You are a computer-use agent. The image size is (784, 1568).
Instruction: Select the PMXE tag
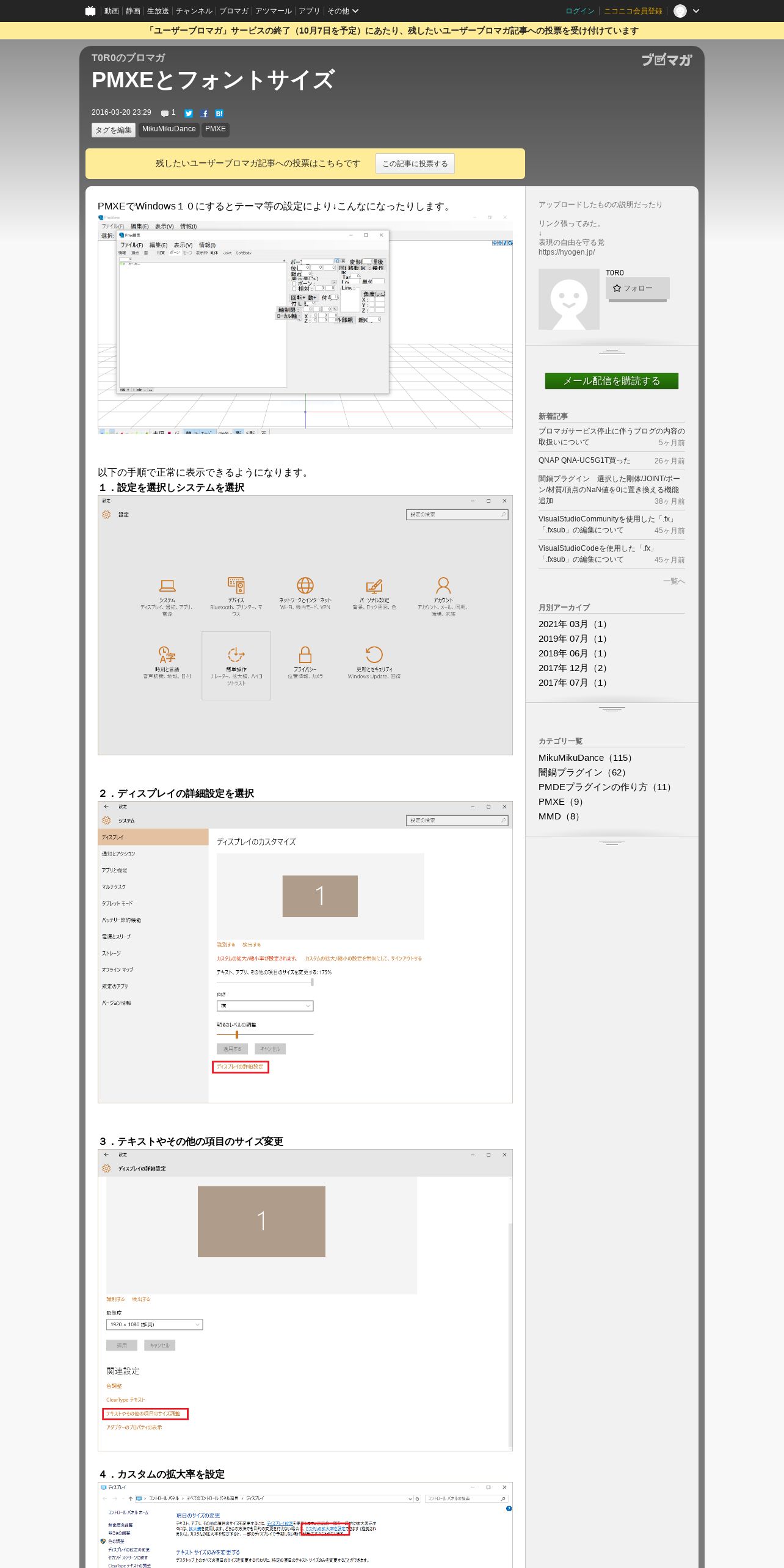tap(216, 129)
